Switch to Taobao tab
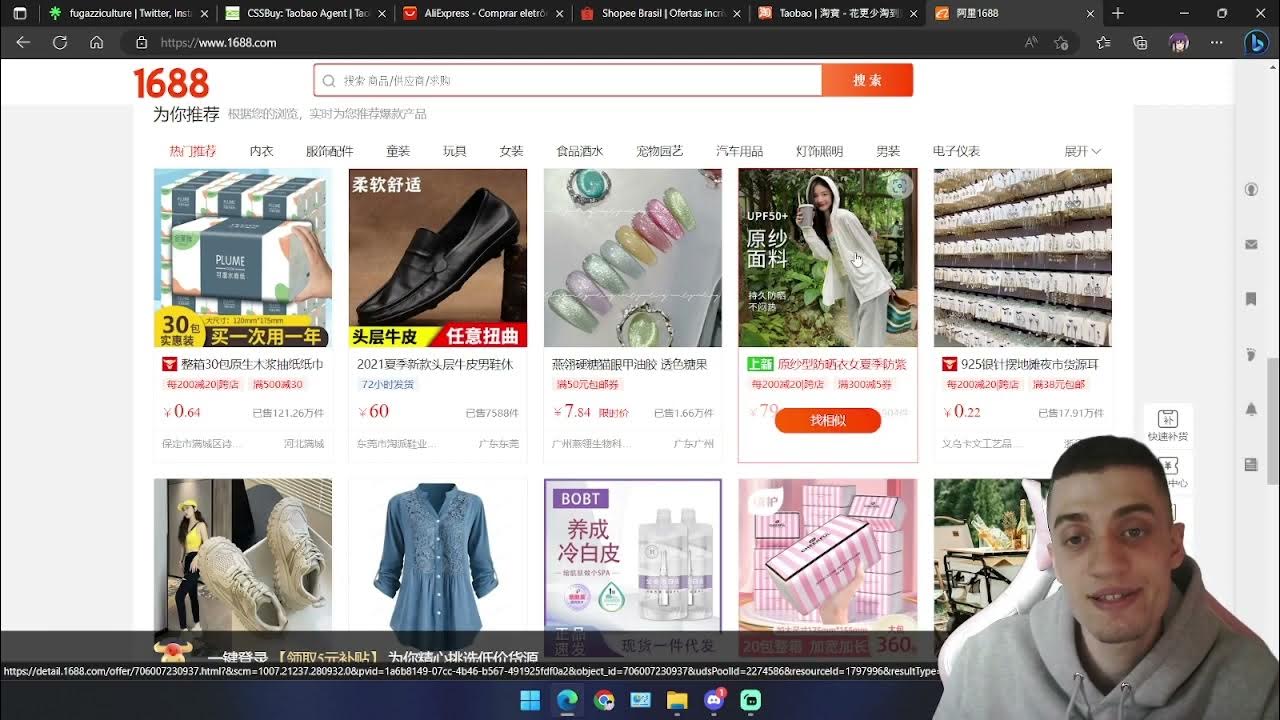 [835, 13]
